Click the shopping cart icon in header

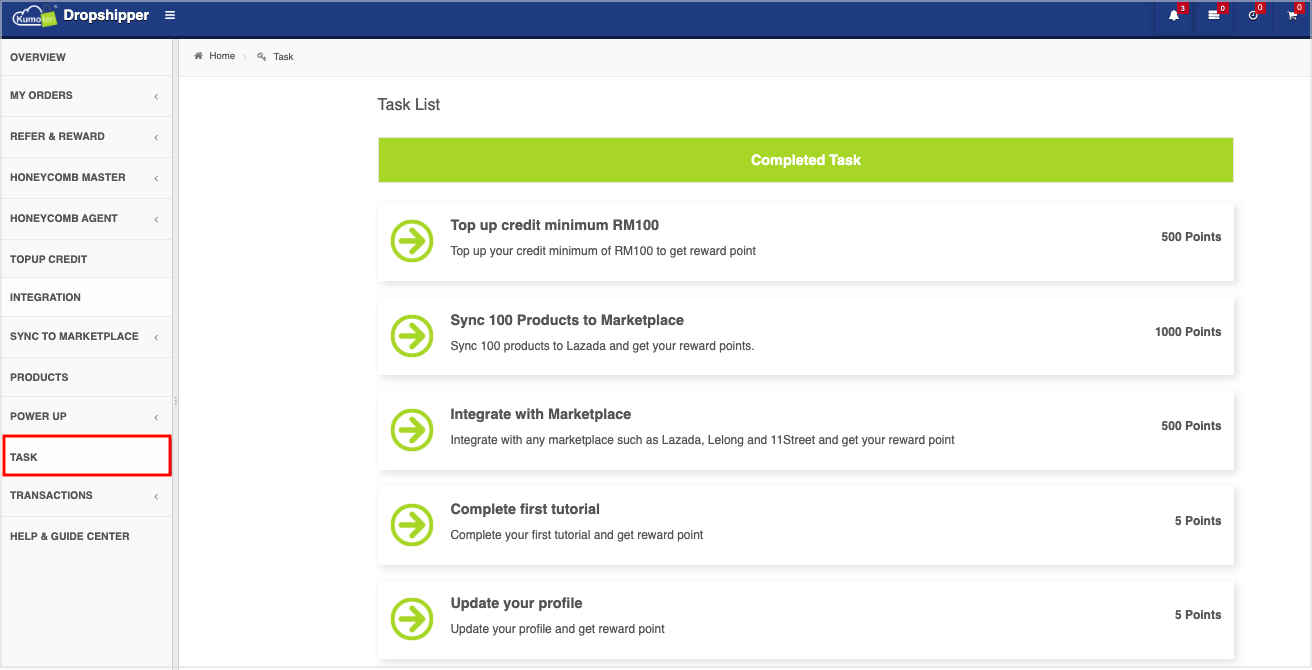[1292, 16]
